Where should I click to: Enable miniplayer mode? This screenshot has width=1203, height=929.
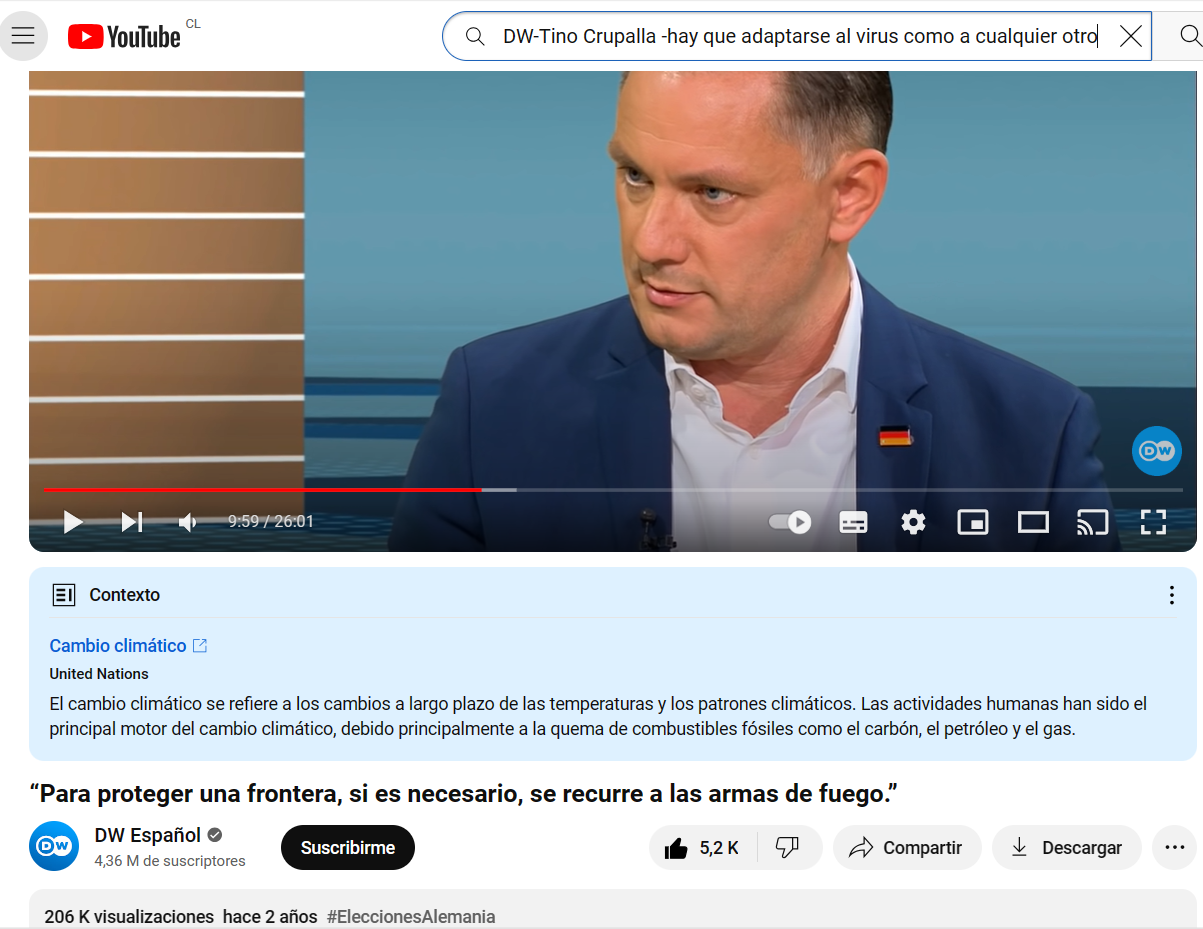coord(973,521)
